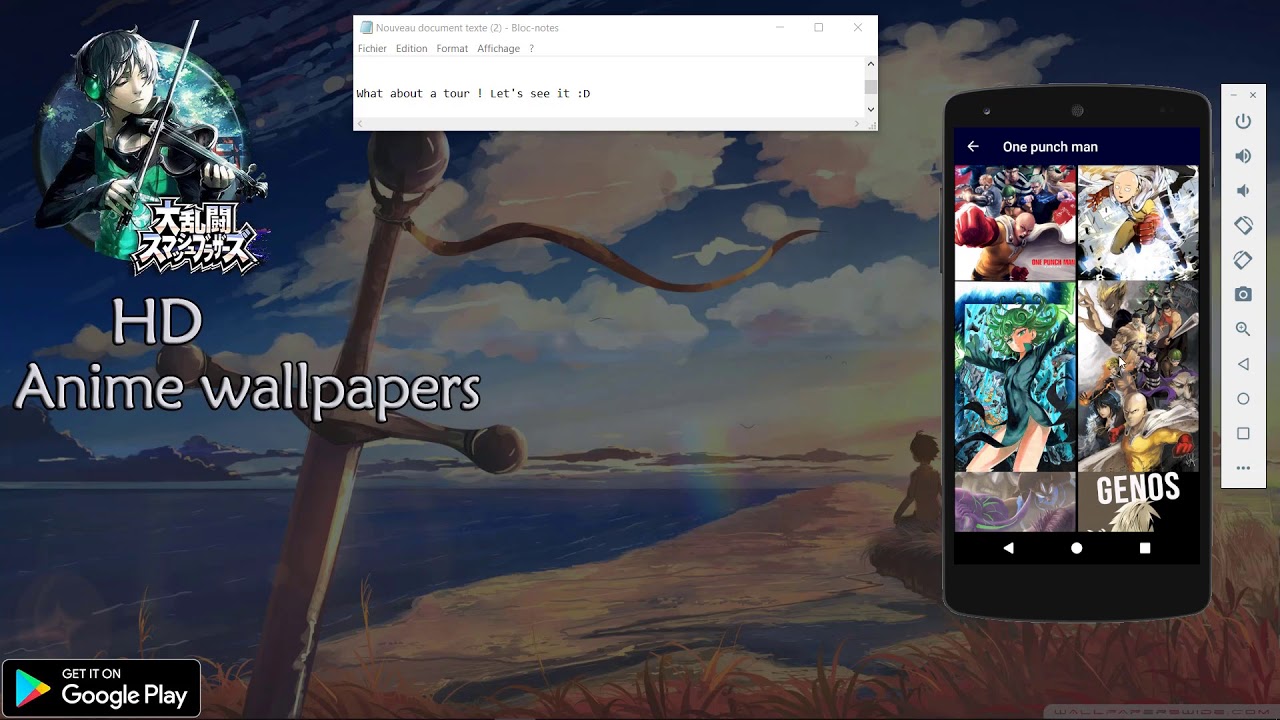Open the emulator more options ellipsis
Image resolution: width=1280 pixels, height=720 pixels.
1243,468
